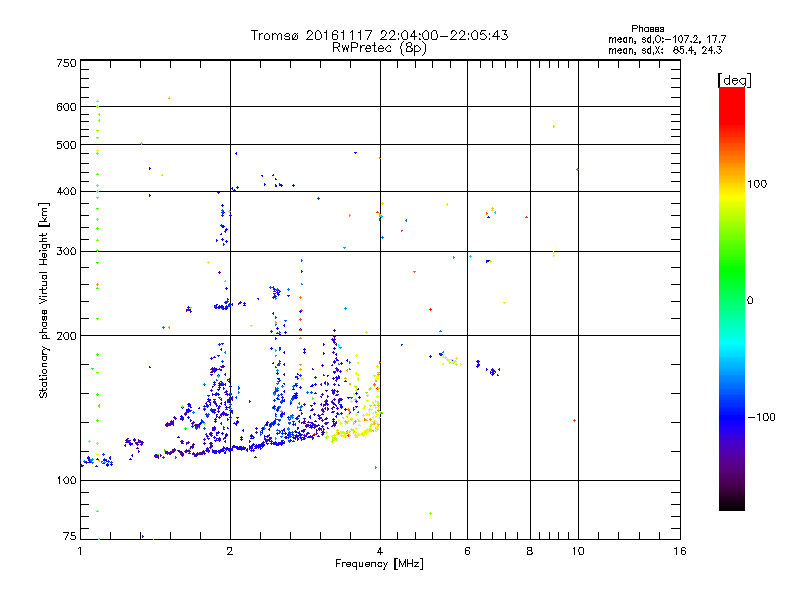Click the y-axis tick label '300'
The height and width of the screenshot is (600, 800).
coord(66,252)
